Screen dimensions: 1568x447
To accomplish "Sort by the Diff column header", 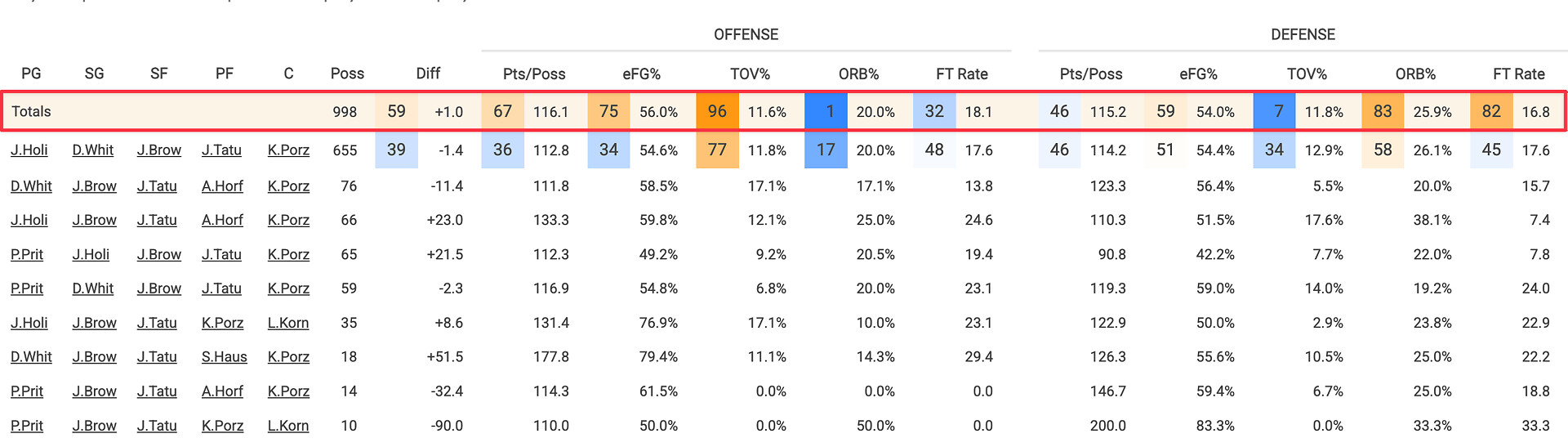I will click(428, 74).
